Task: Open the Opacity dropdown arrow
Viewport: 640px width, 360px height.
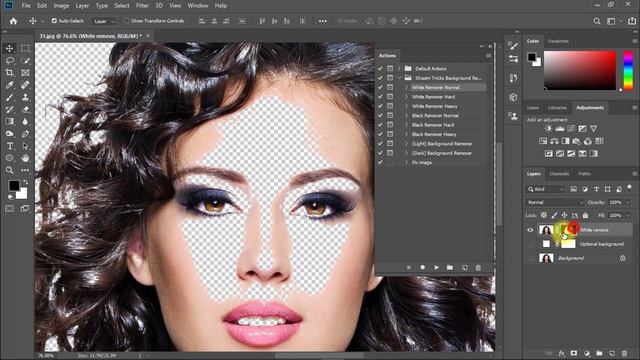Action: click(x=627, y=202)
